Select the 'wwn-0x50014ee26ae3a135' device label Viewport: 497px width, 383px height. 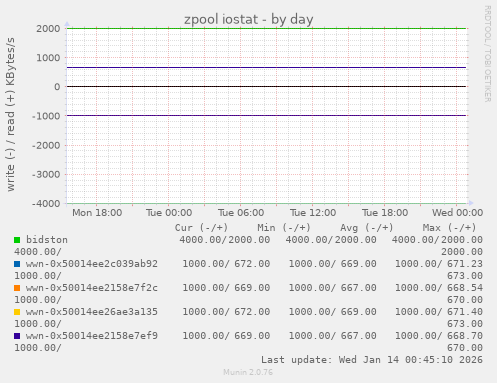point(92,312)
